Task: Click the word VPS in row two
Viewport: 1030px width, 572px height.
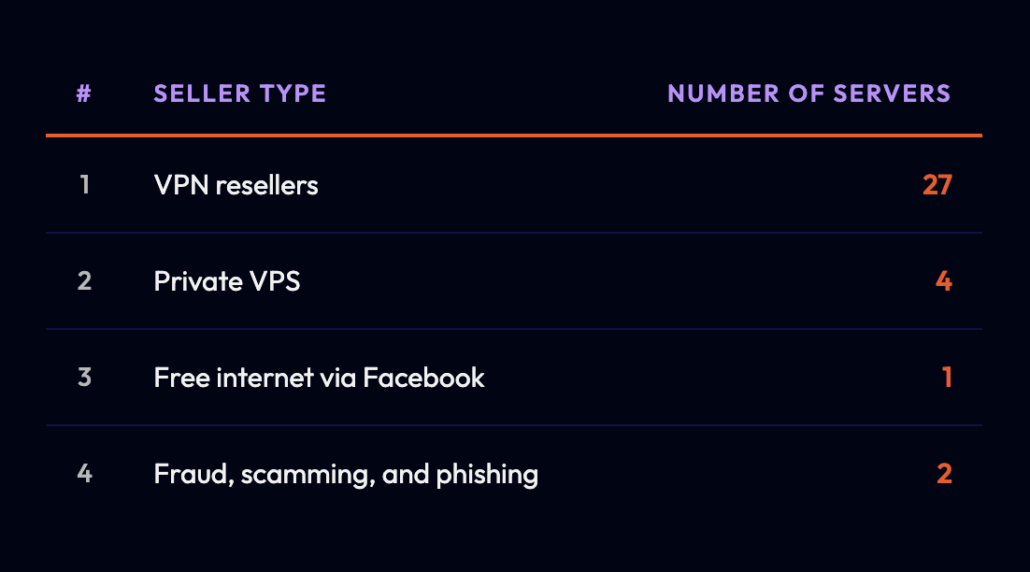Action: click(275, 281)
